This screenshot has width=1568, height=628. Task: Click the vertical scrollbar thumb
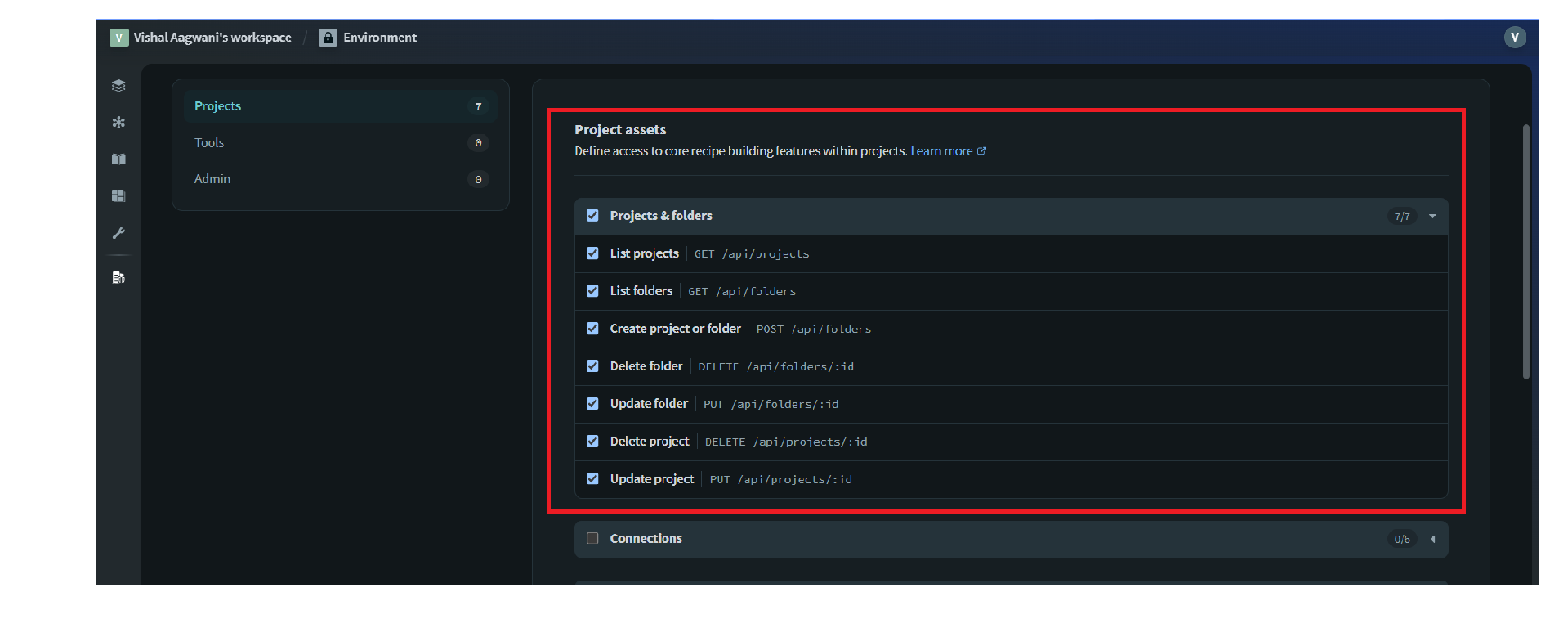pos(1526,252)
